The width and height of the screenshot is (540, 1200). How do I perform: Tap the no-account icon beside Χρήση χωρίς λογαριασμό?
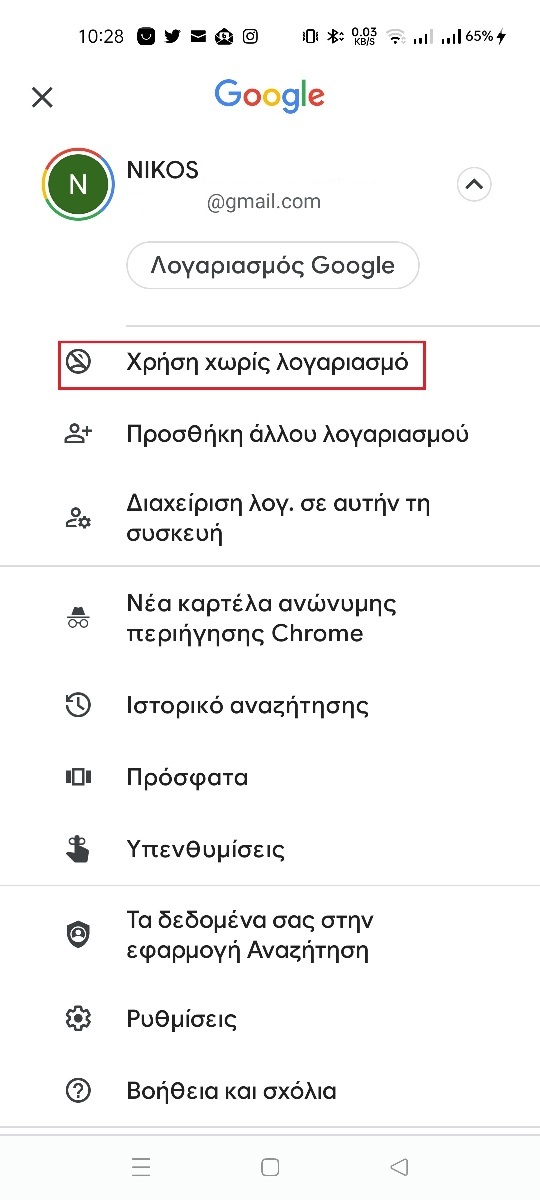tap(78, 362)
